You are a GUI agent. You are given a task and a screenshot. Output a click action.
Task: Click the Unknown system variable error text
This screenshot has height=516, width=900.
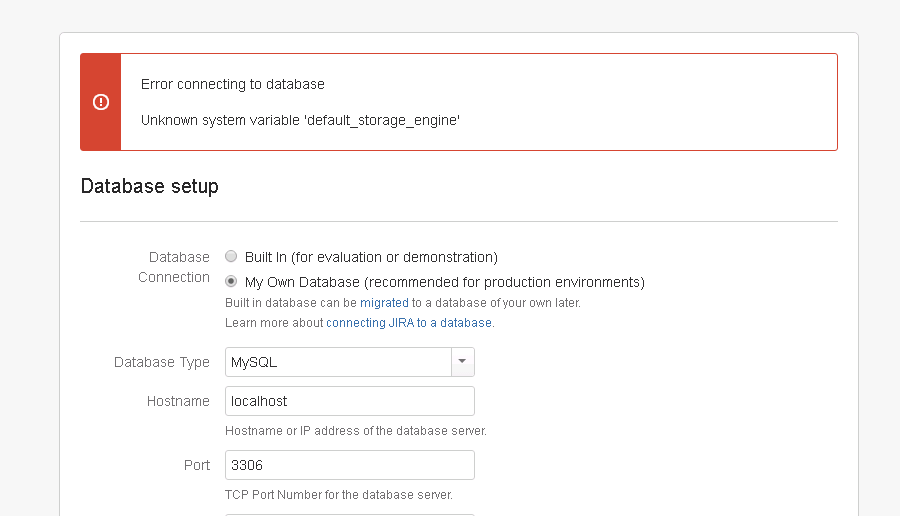click(x=300, y=121)
